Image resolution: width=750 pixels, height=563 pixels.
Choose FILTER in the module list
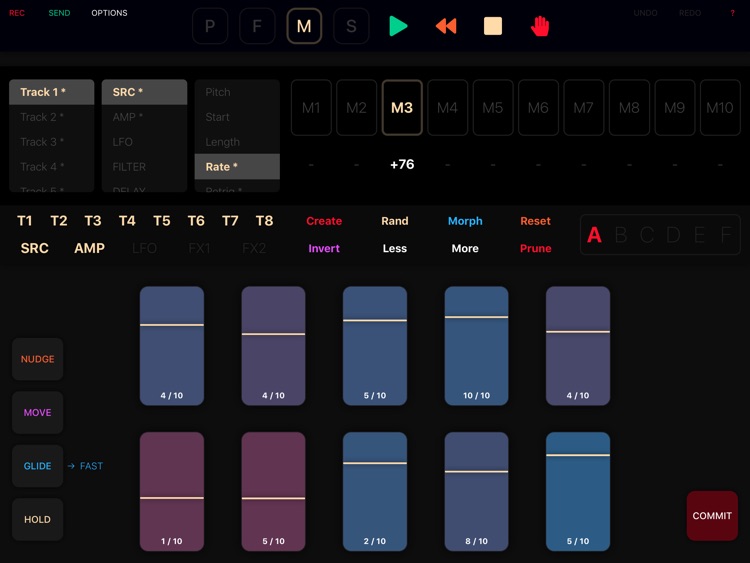[x=144, y=166]
